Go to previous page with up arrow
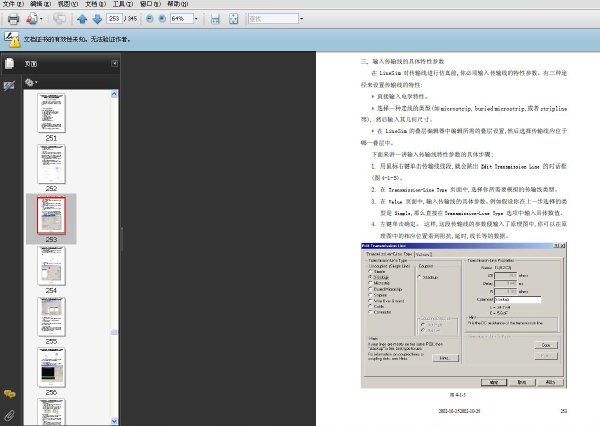 point(82,19)
